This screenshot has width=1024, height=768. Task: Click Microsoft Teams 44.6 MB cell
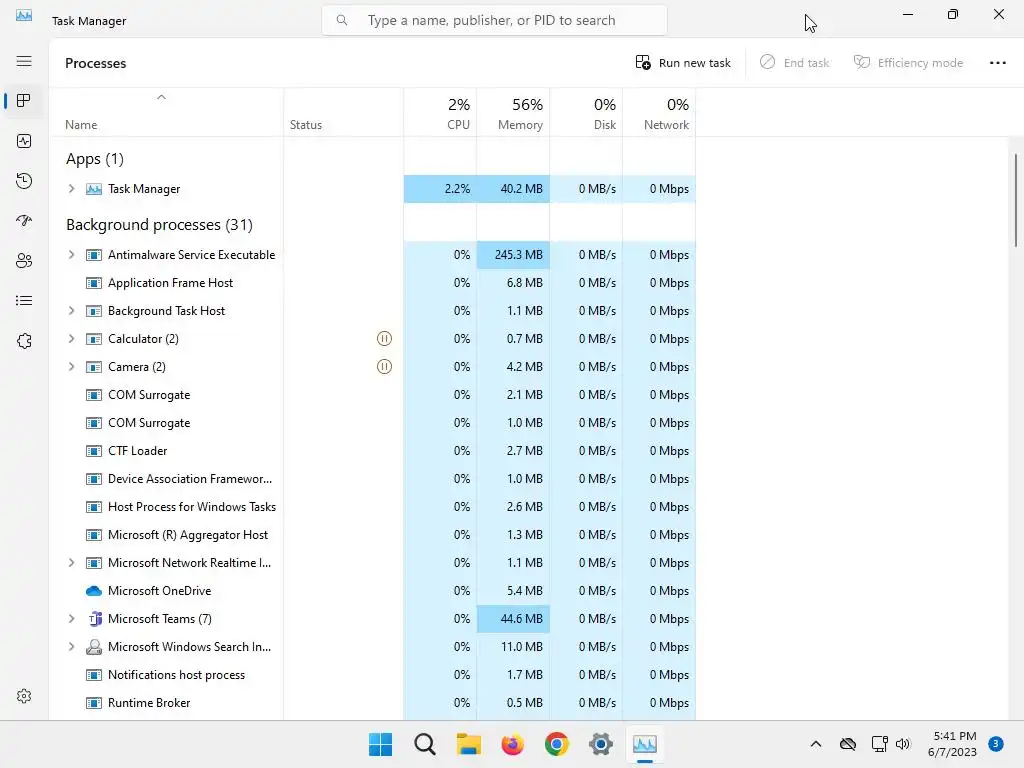pos(513,619)
